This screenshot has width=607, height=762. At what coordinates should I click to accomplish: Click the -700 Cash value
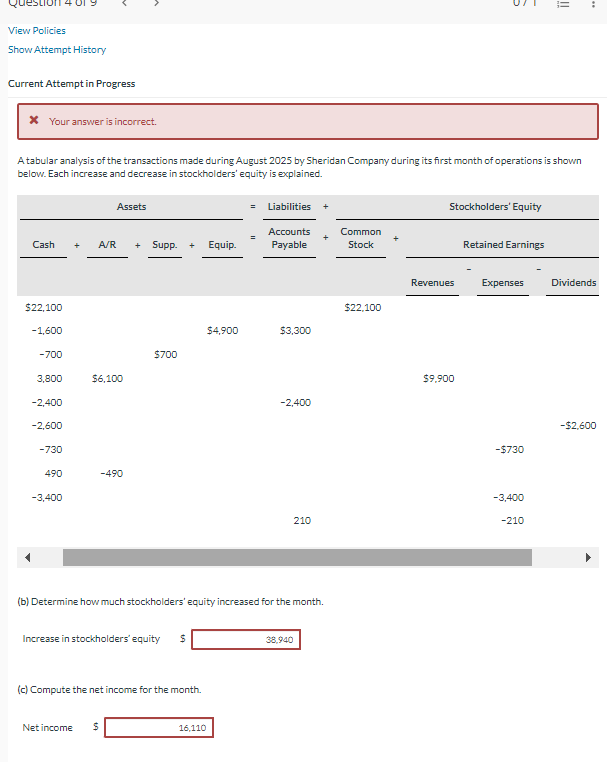(51, 355)
